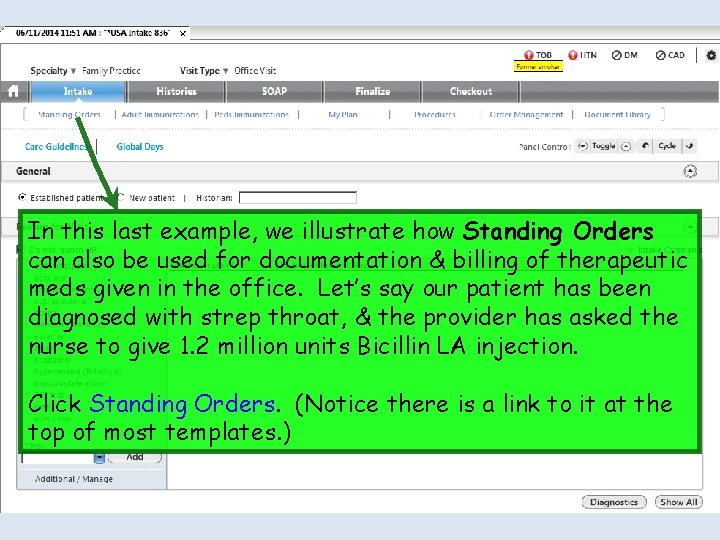Open the Standing Orders link
Screen dimensions: 720x540
[x=69, y=114]
